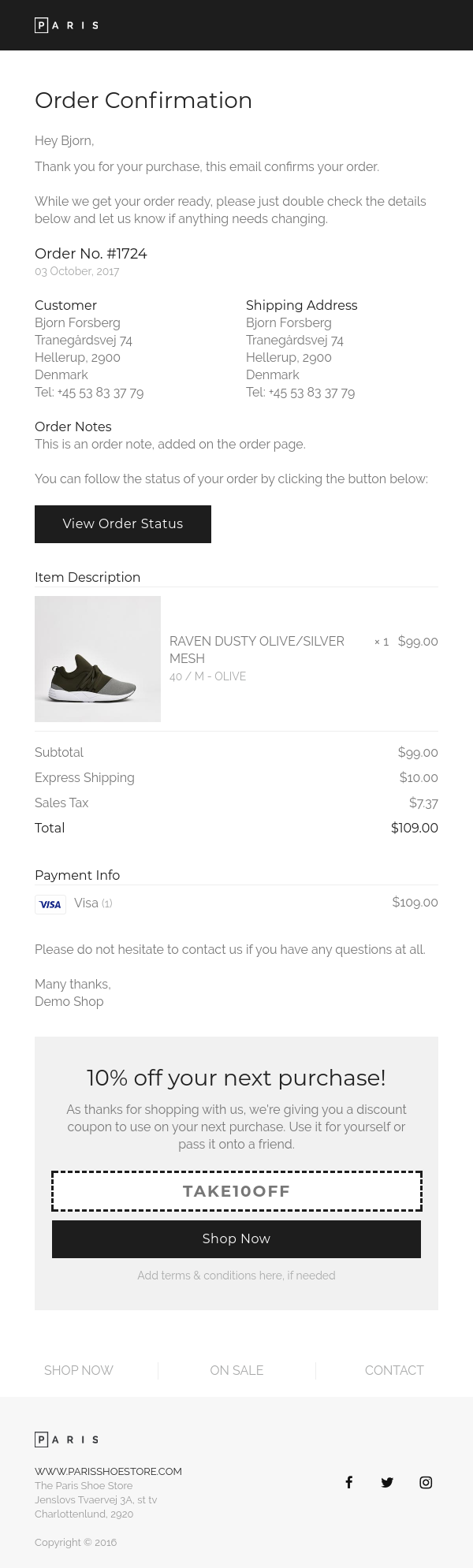
Task: Click the PARIS logo at the top
Action: tap(66, 24)
